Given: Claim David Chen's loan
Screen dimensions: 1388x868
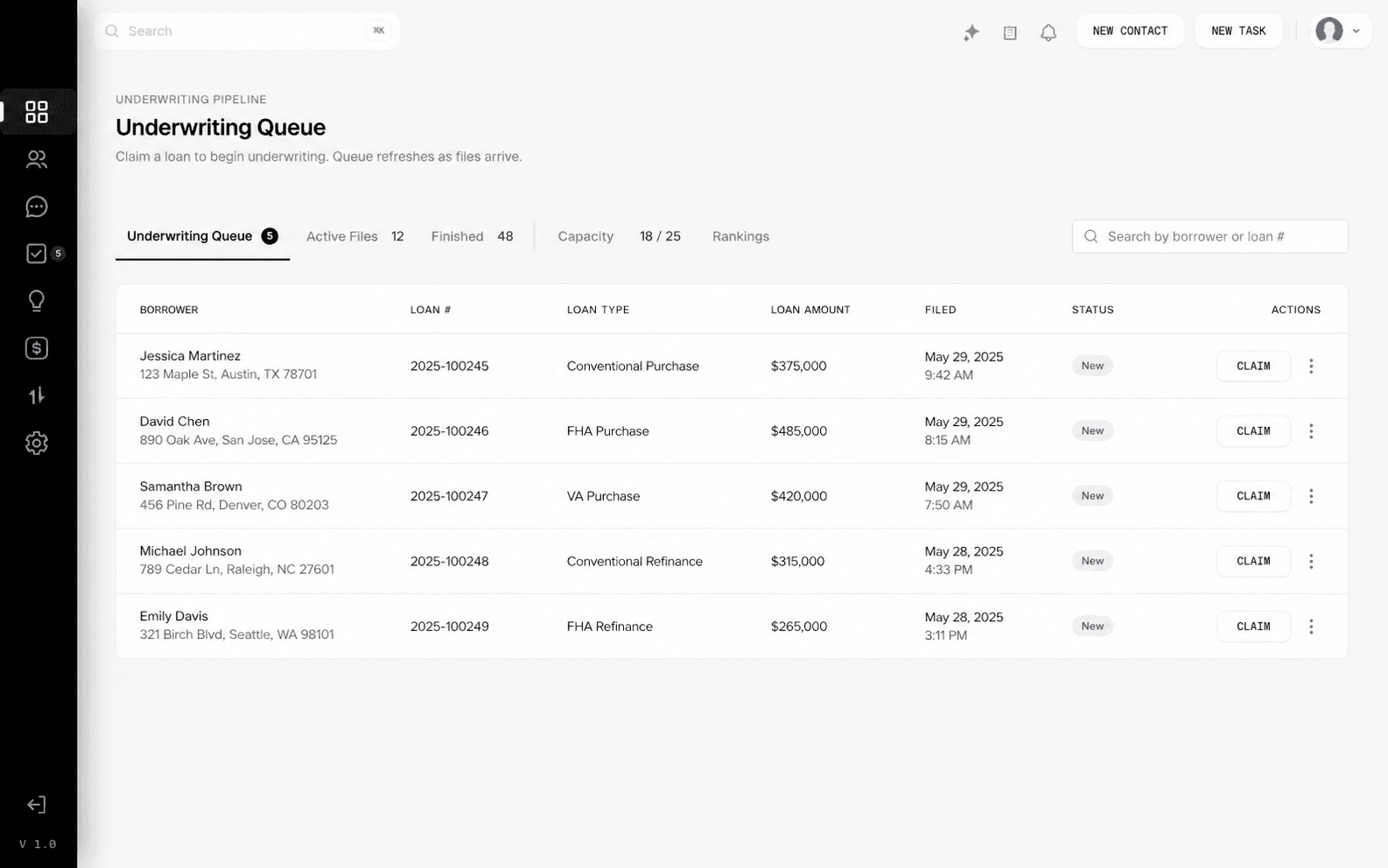Looking at the screenshot, I should click(x=1253, y=431).
